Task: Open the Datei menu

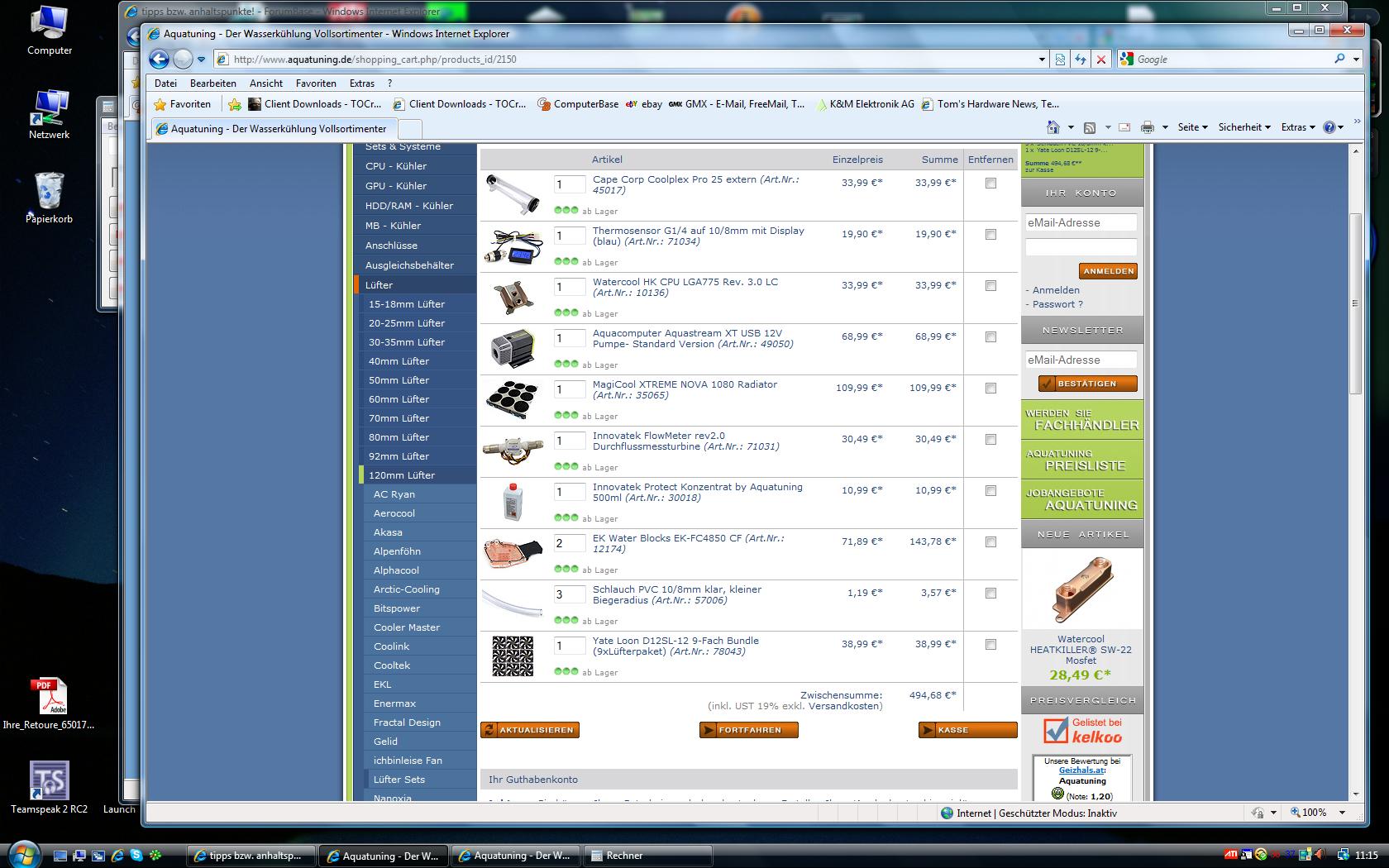Action: [165, 83]
